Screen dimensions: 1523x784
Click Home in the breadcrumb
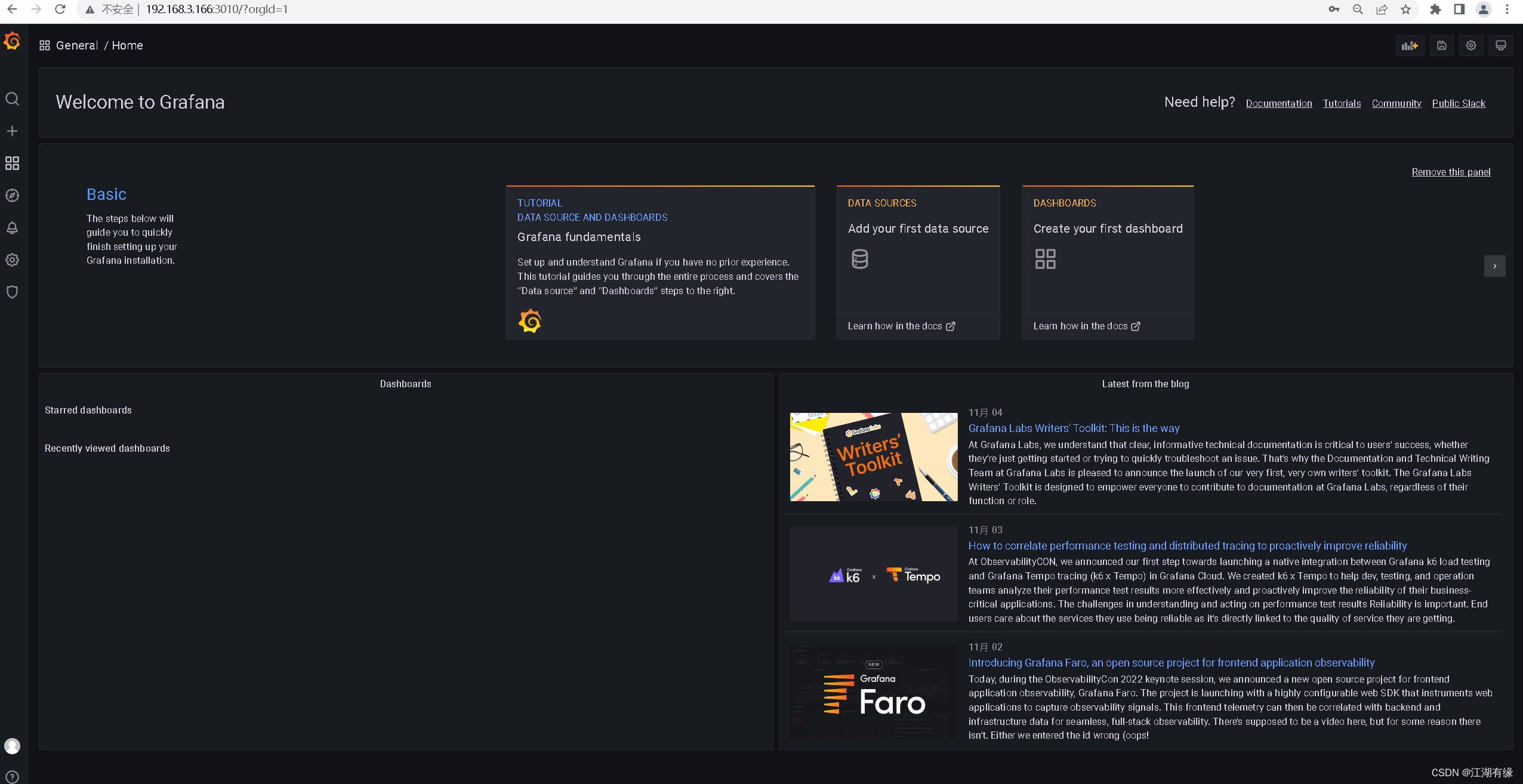pos(127,45)
